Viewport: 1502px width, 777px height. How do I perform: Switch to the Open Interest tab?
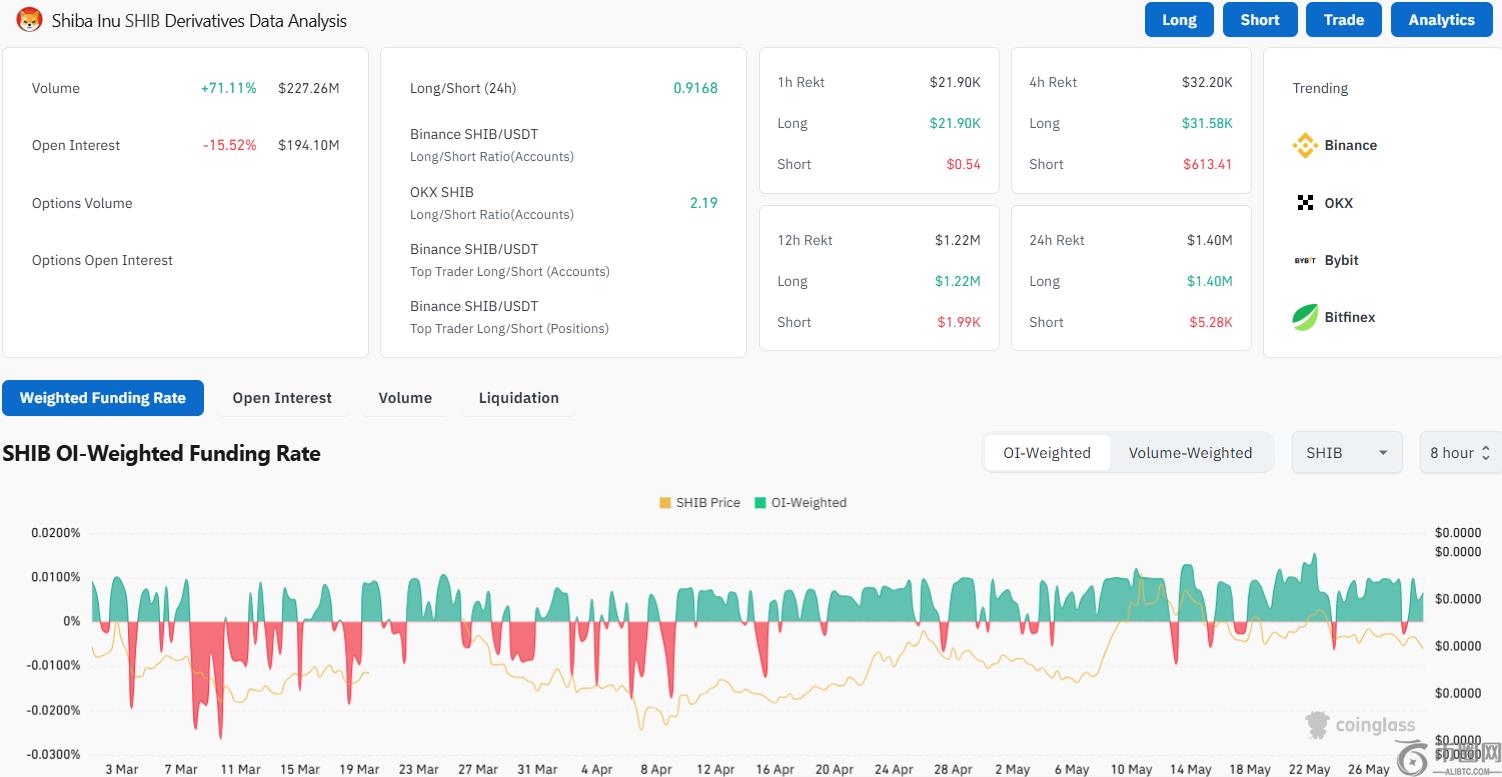tap(282, 398)
